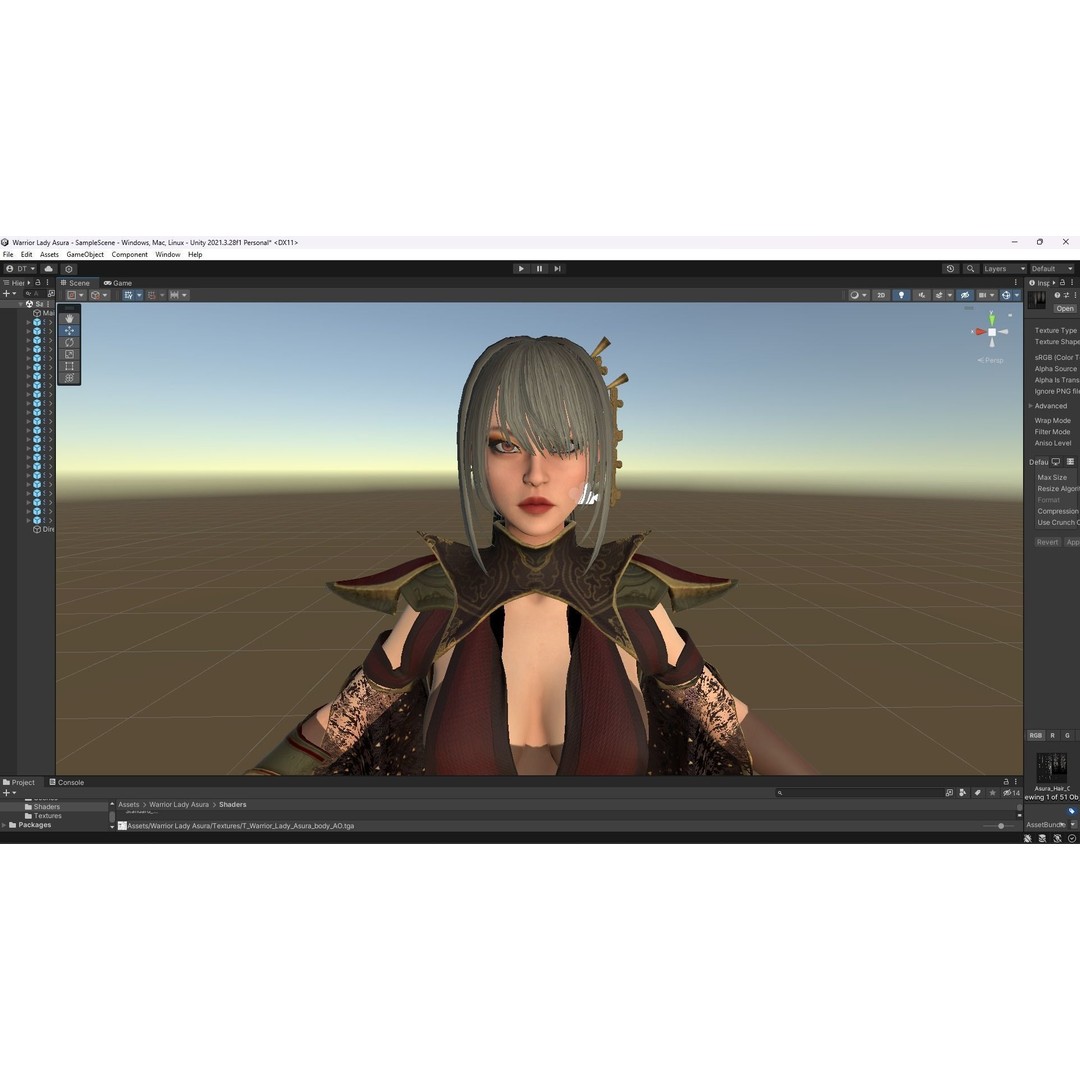Click the asset label tag icon in Inspector

click(x=1071, y=811)
